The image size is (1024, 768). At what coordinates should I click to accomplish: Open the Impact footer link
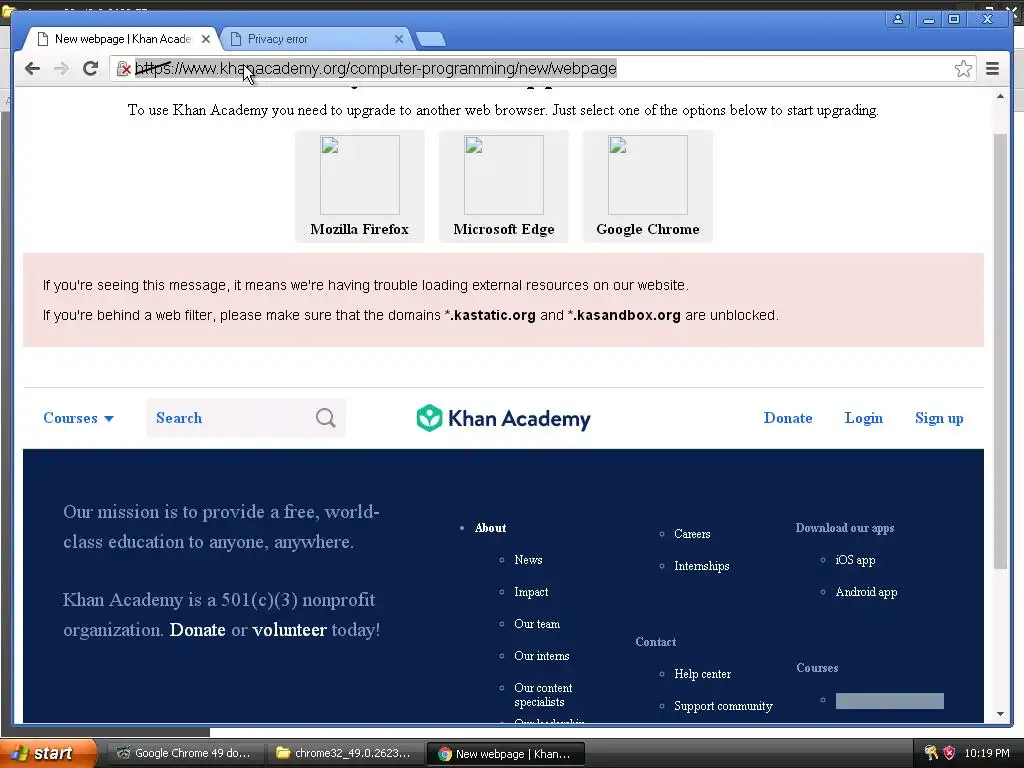click(531, 592)
